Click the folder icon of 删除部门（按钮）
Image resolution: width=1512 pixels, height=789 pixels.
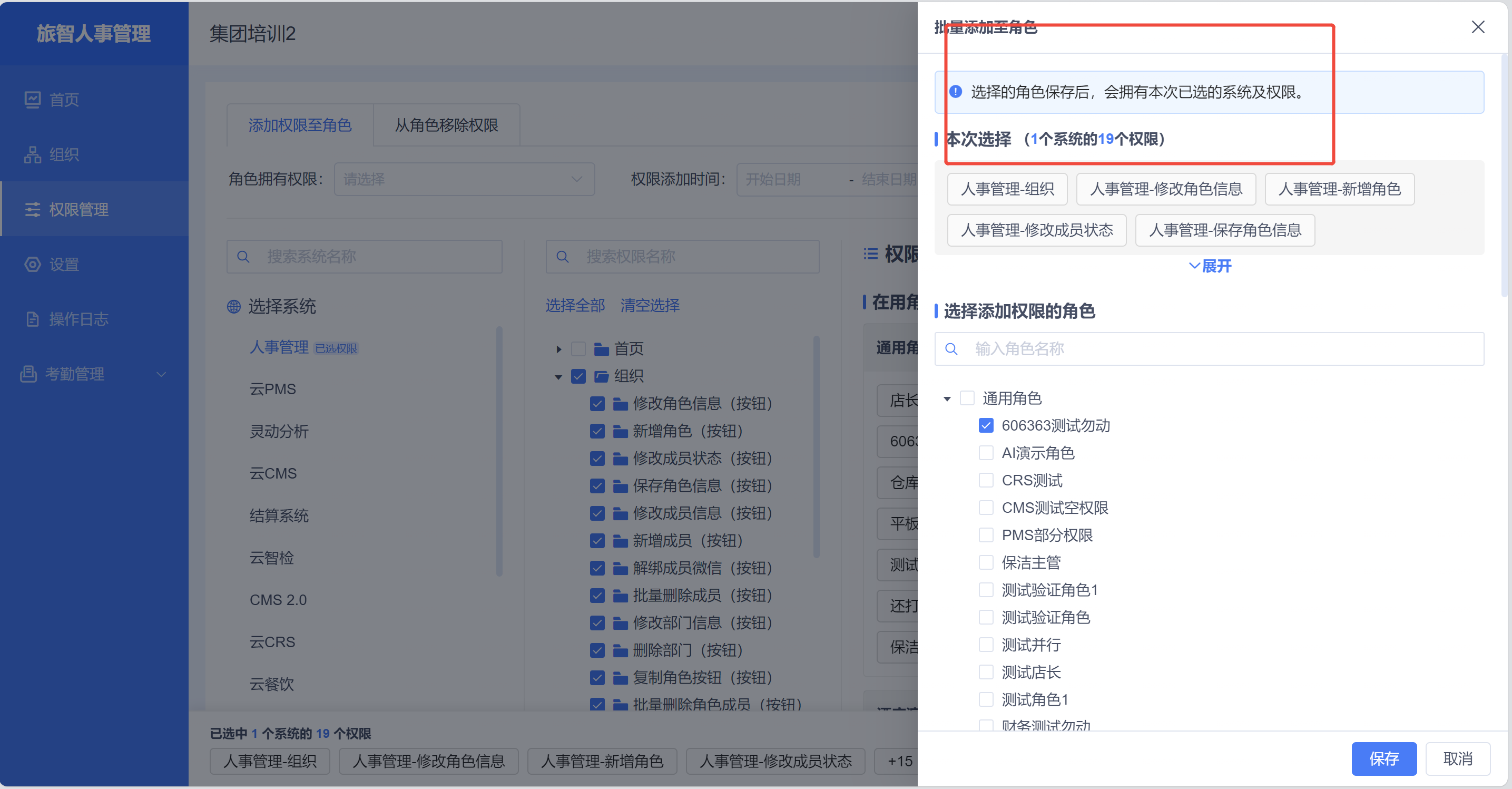click(x=620, y=650)
